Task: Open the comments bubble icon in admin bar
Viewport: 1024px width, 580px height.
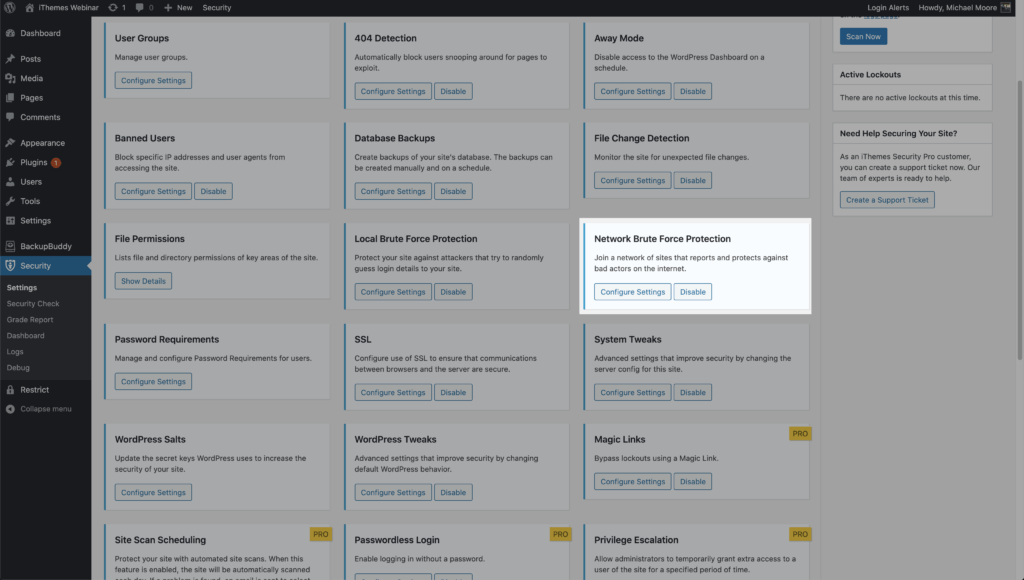Action: coord(139,8)
